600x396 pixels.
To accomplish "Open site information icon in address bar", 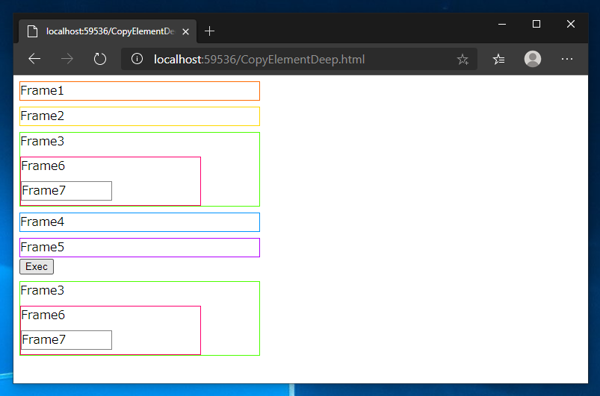I will (x=137, y=59).
